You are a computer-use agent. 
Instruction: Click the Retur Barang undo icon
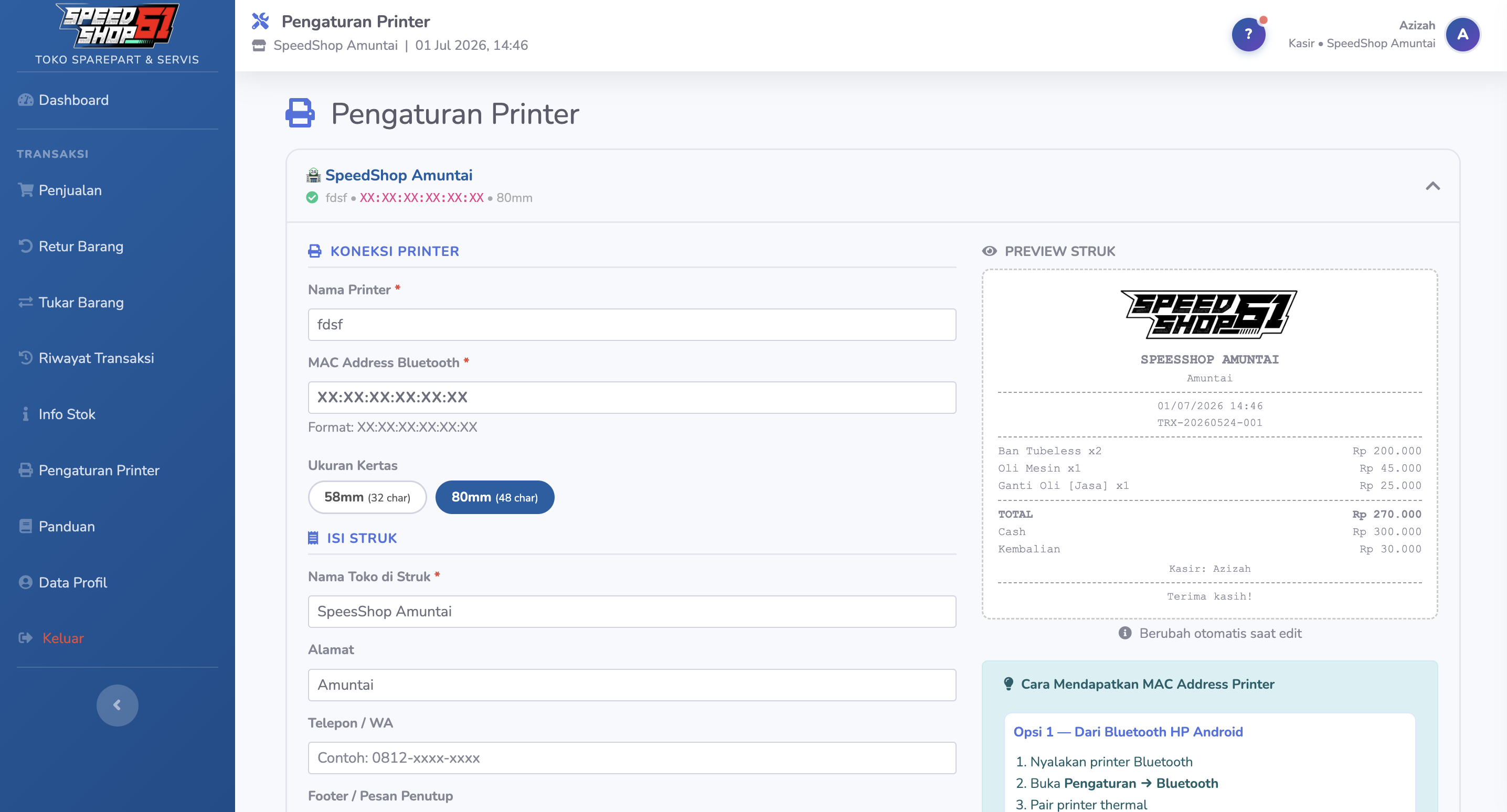coord(25,247)
